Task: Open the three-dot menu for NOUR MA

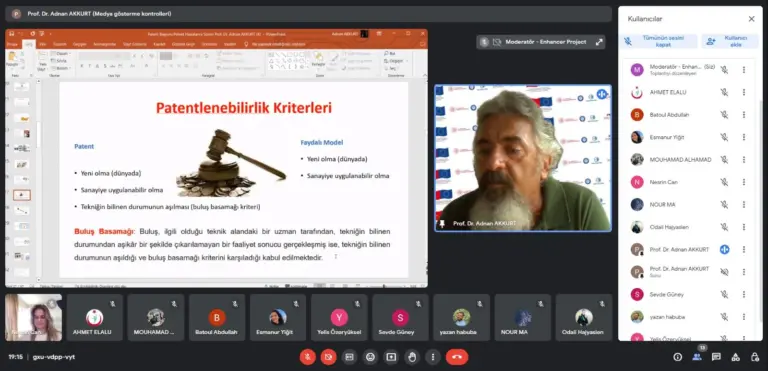Action: pos(744,204)
